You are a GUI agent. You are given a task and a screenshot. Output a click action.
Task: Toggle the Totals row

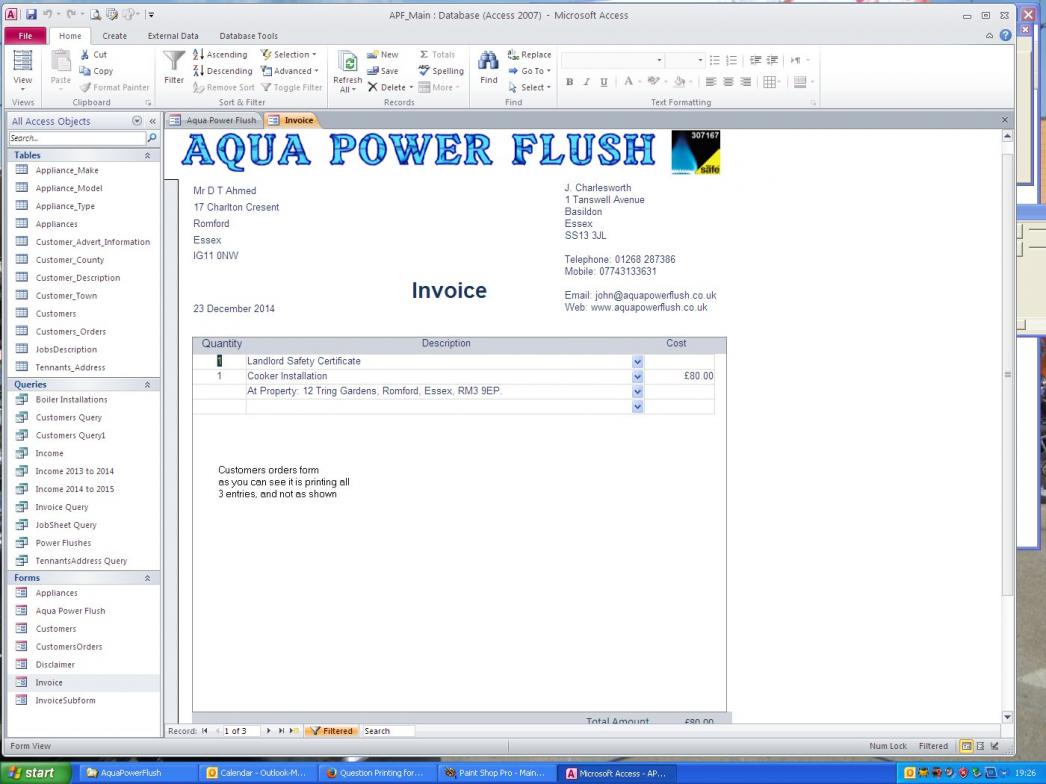click(x=437, y=55)
